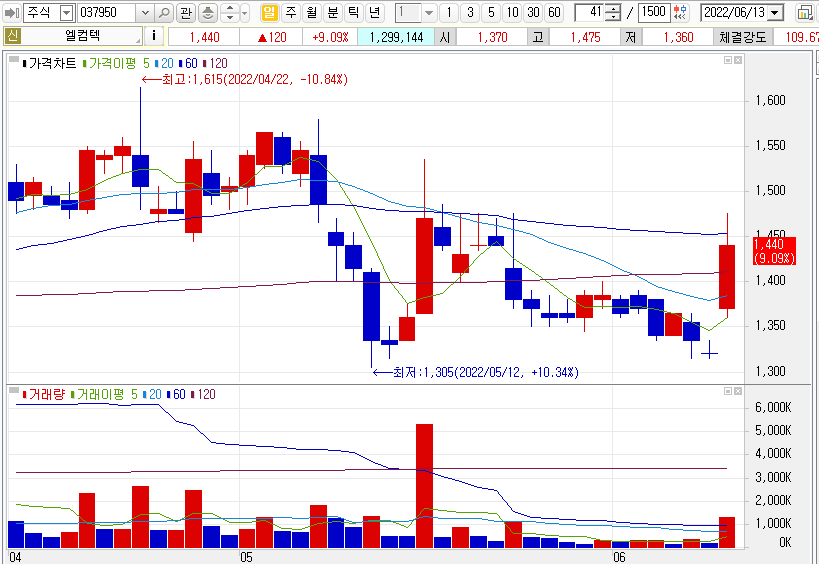The height and width of the screenshot is (564, 819).
Task: Increase the visible candle count 41 spinner up
Action: (x=614, y=8)
